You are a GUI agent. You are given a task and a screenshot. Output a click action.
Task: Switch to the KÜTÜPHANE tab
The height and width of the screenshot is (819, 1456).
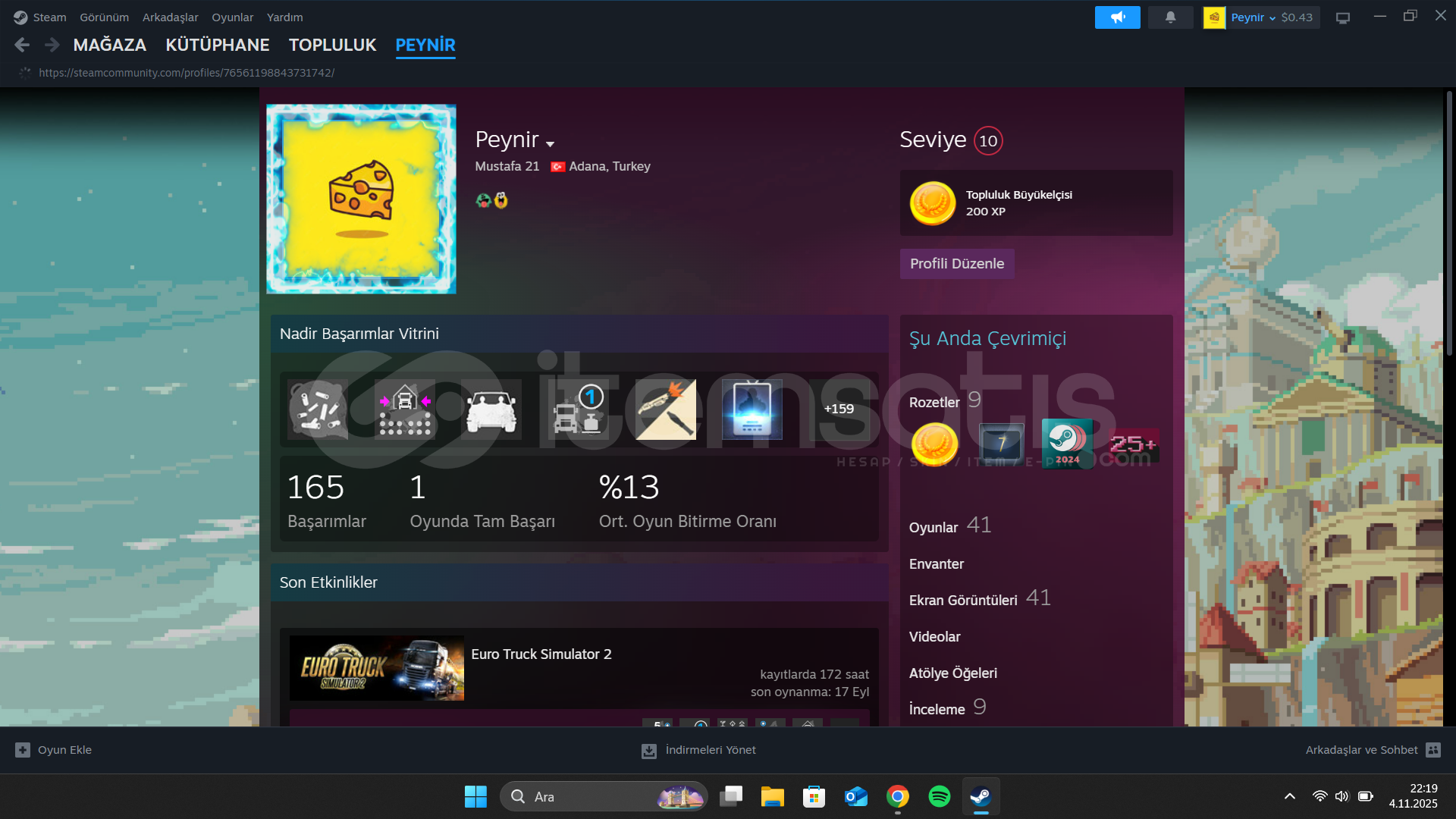(x=217, y=45)
